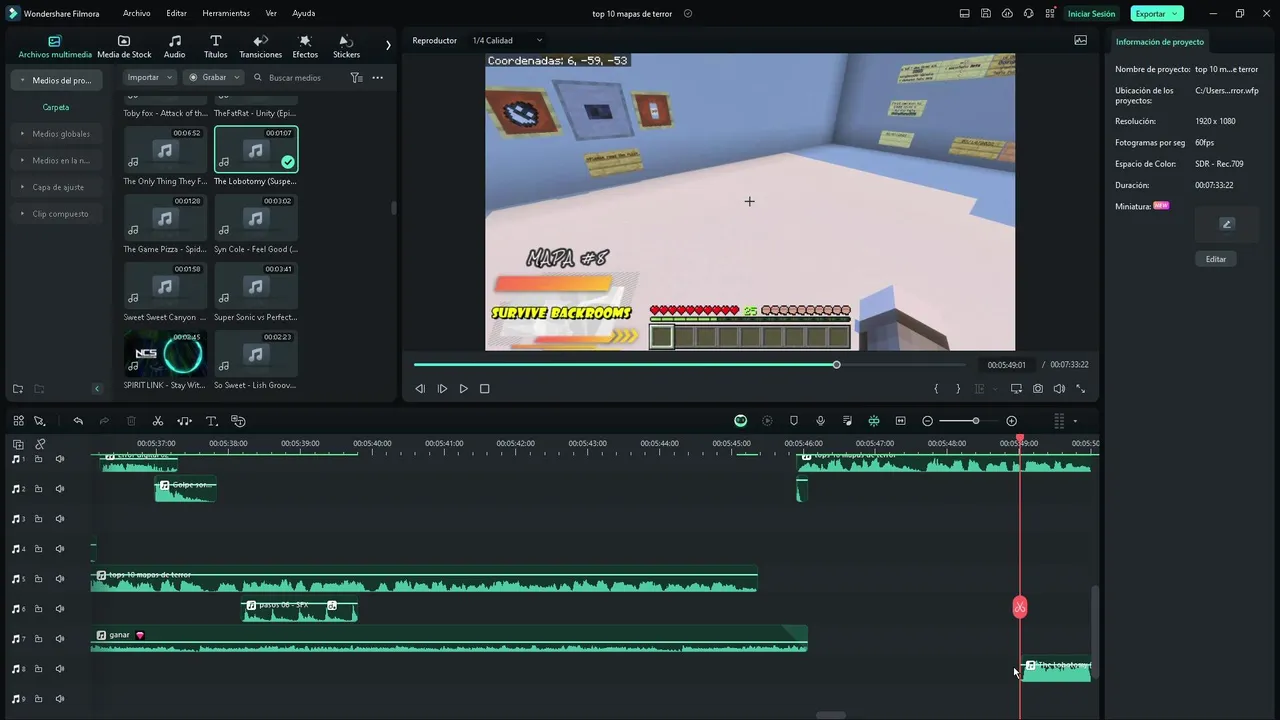Open the Grabar dropdown

pos(213,77)
